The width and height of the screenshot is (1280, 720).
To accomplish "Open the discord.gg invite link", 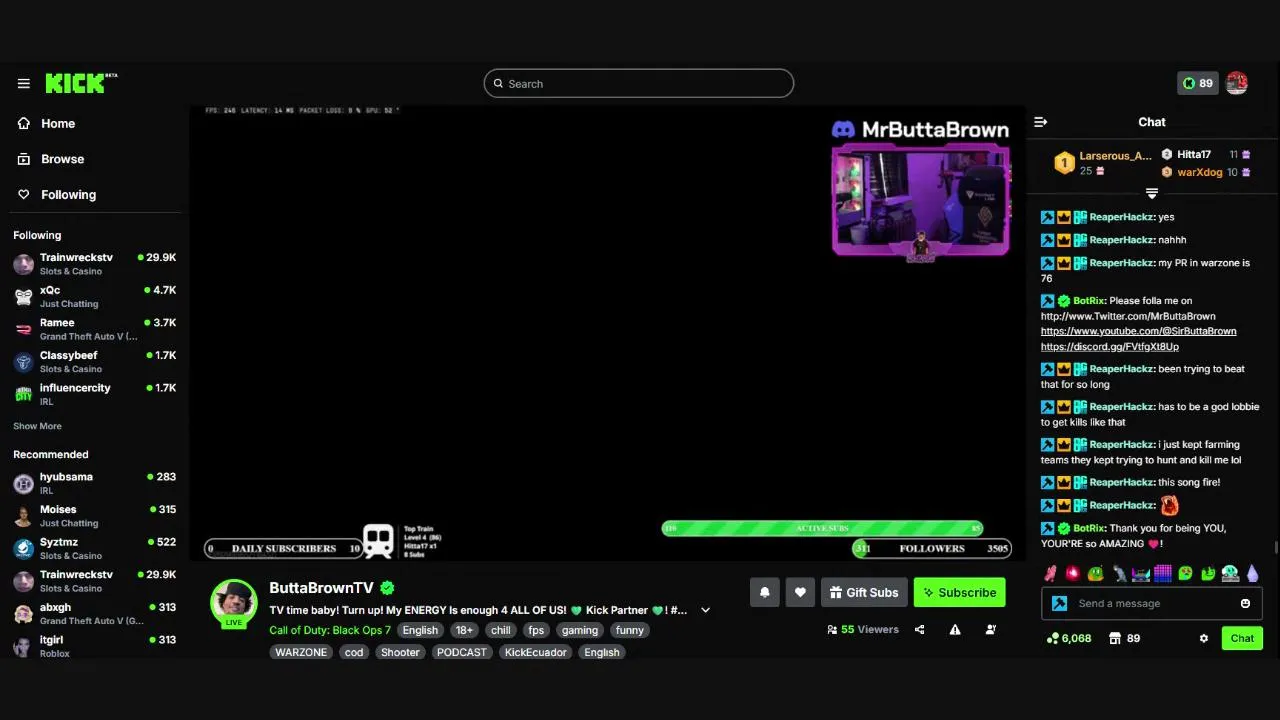I will (1110, 347).
